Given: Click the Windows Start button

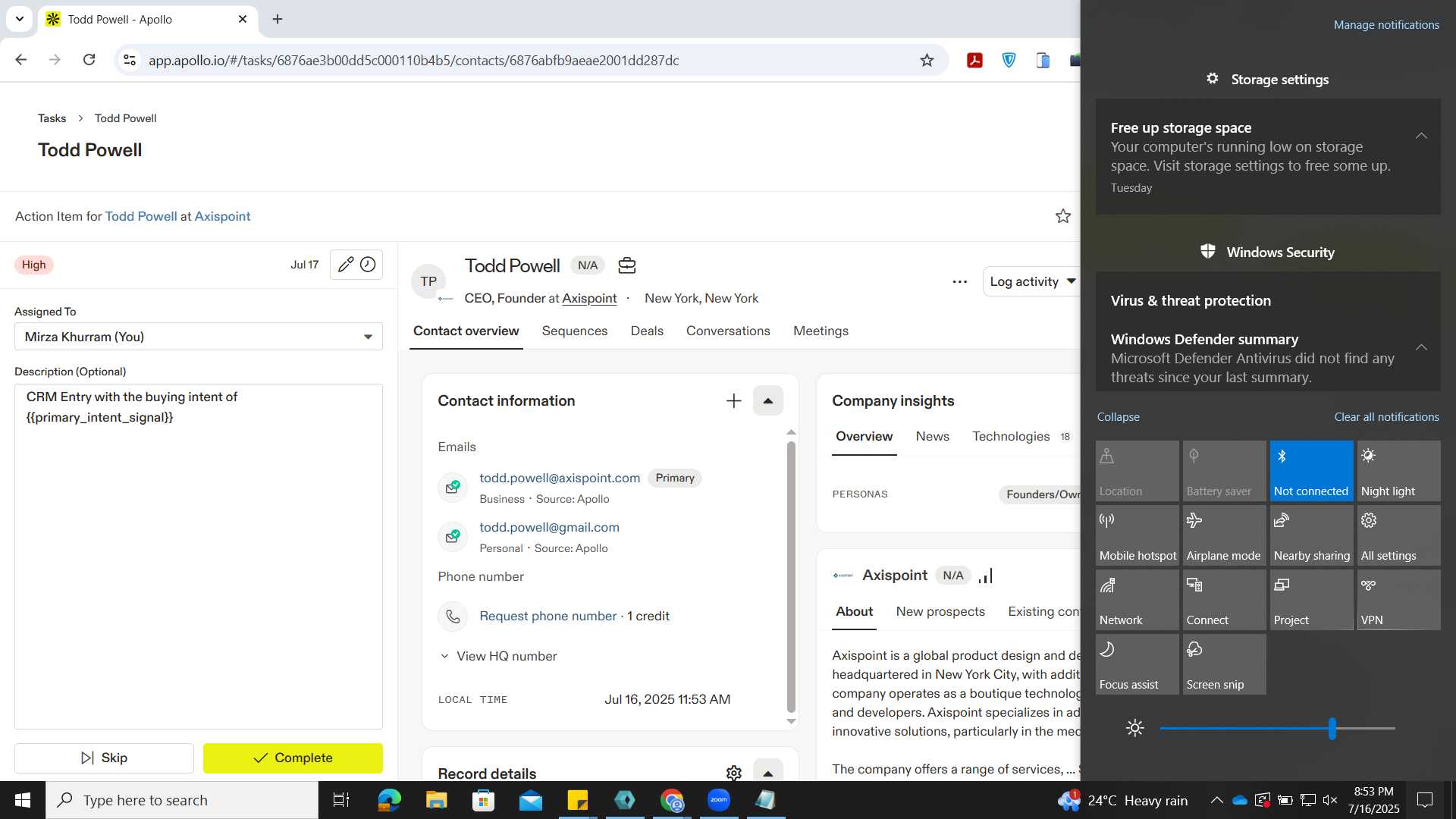Looking at the screenshot, I should tap(23, 800).
